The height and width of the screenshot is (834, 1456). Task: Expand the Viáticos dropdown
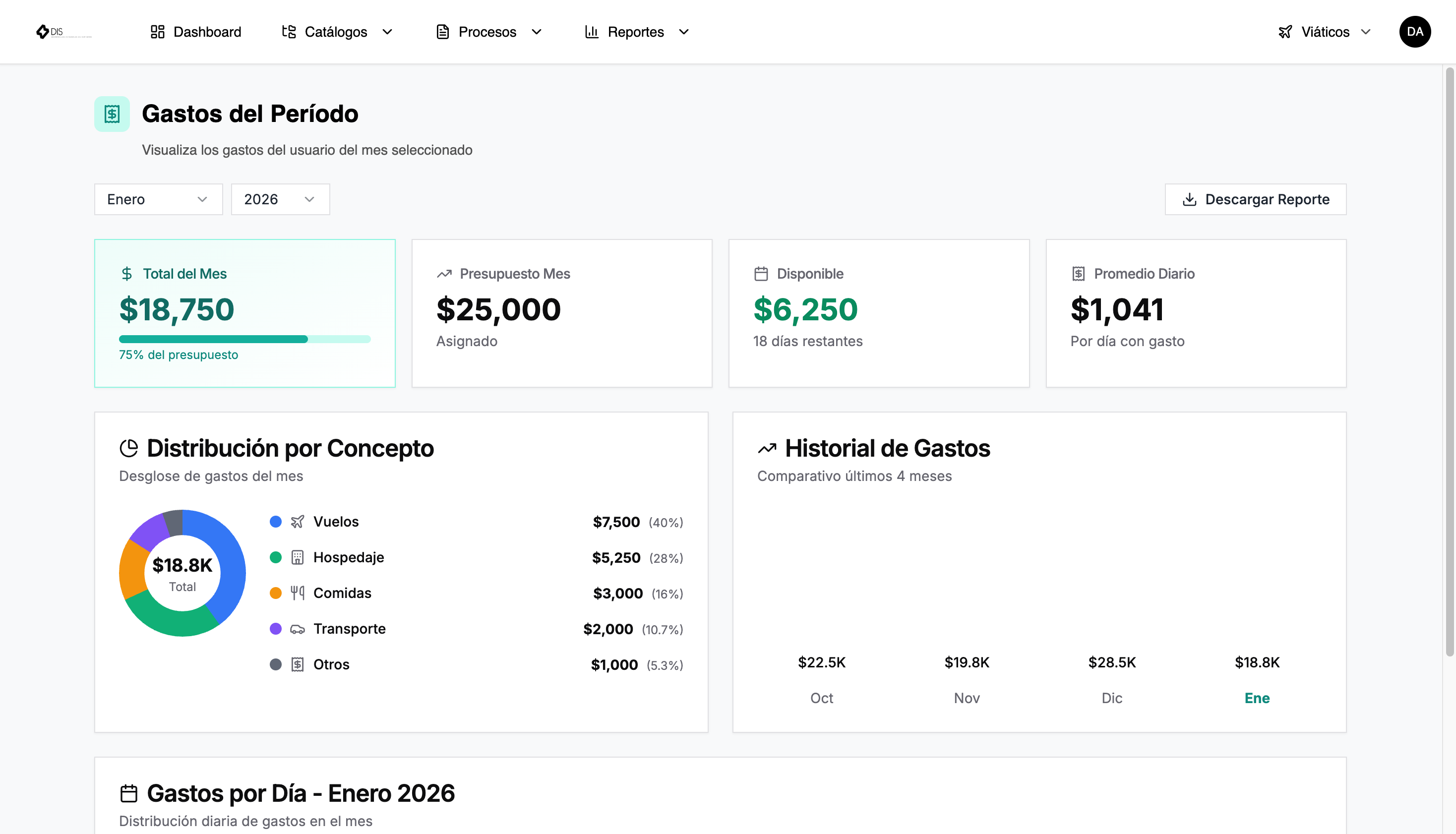(1325, 32)
